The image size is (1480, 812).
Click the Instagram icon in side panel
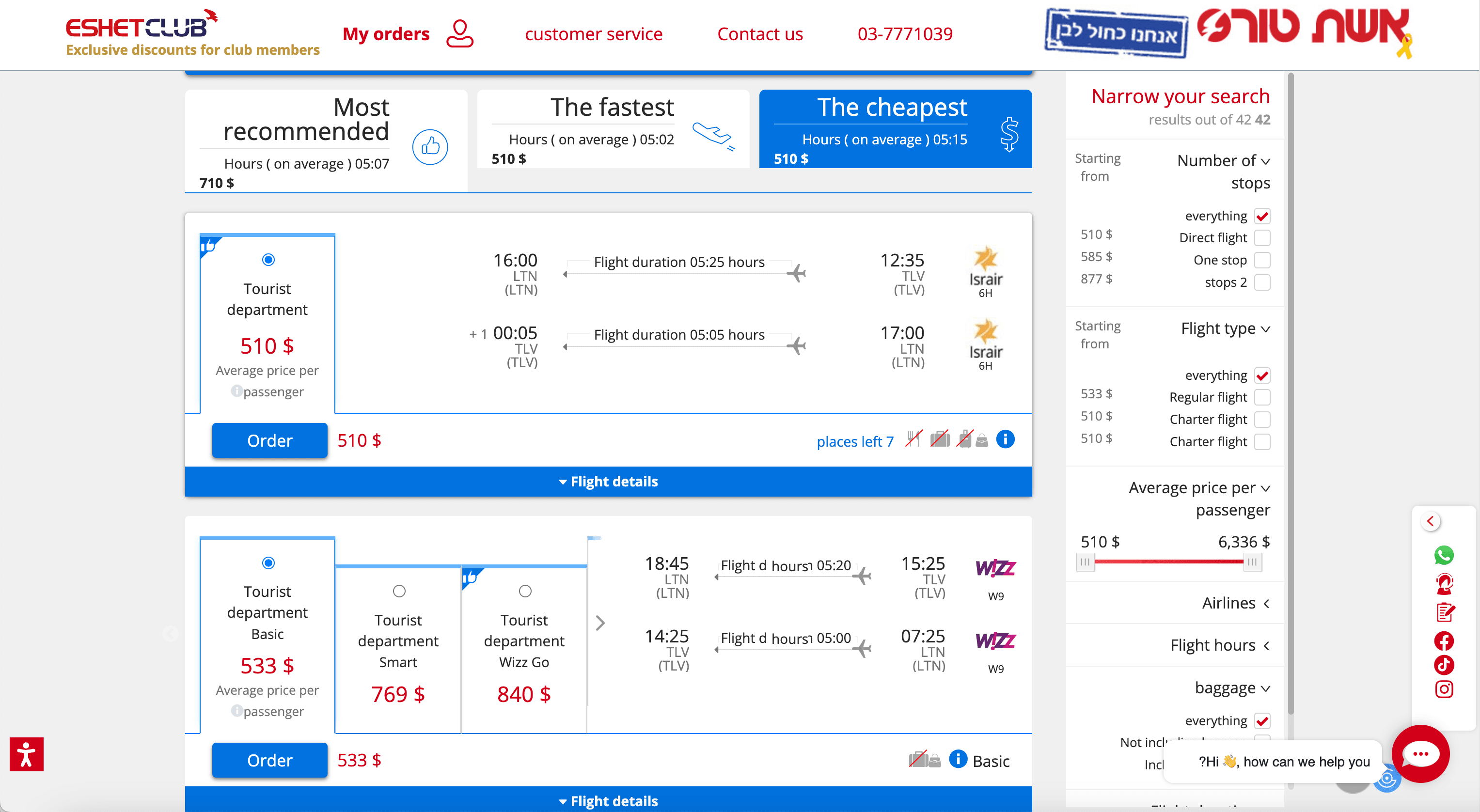pos(1444,689)
